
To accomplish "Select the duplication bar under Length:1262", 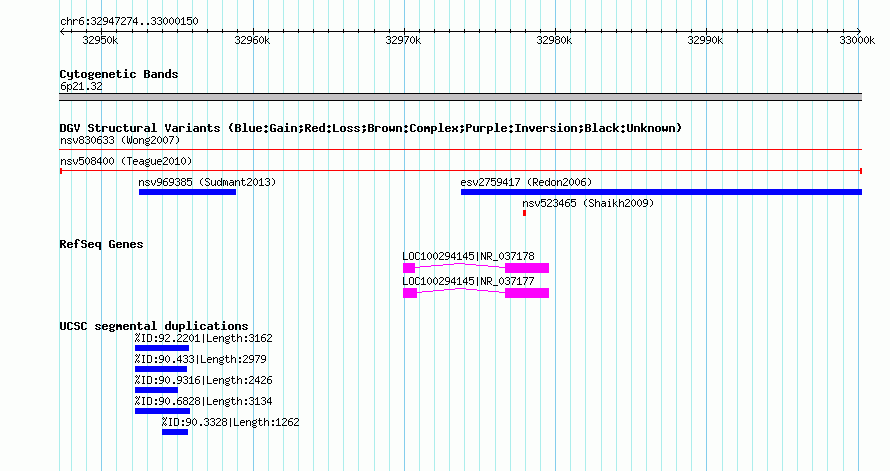I will 175,432.
